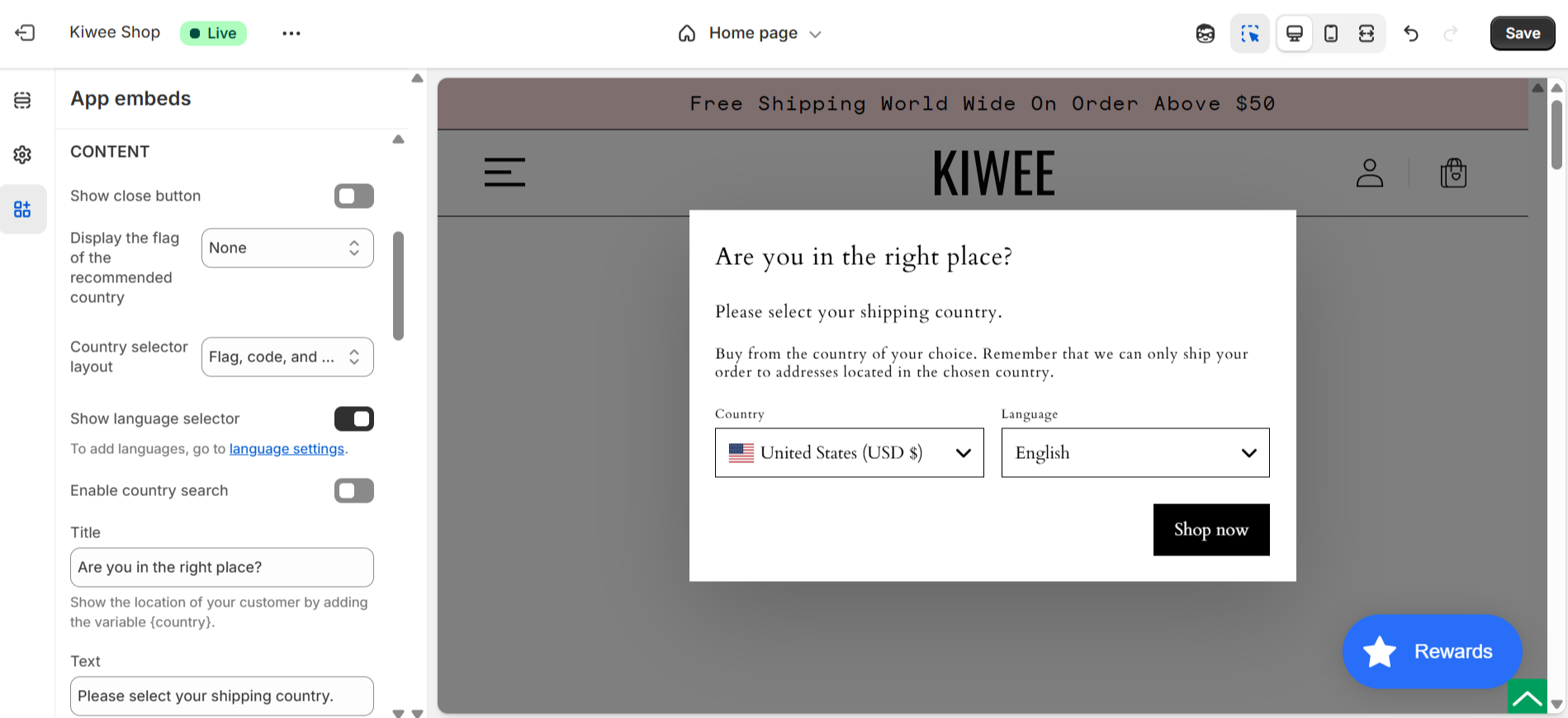Open the Home page template selector

(x=750, y=34)
